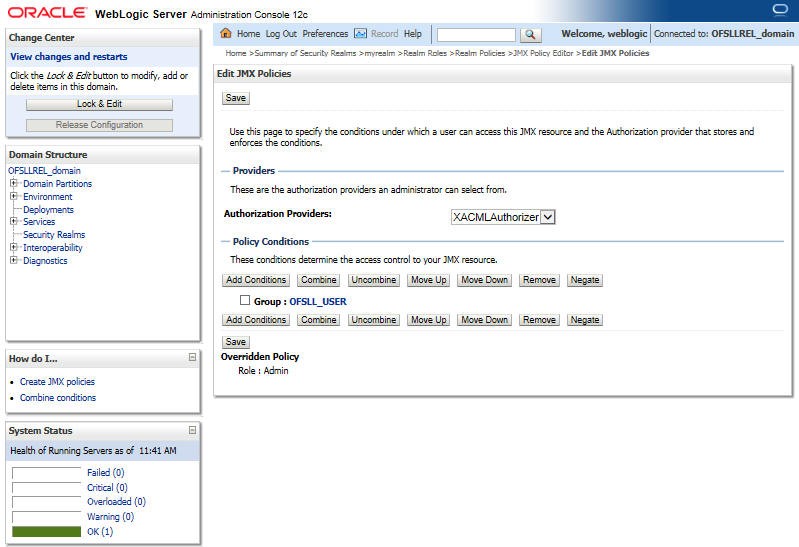Click upper Move Up button

[x=429, y=280]
